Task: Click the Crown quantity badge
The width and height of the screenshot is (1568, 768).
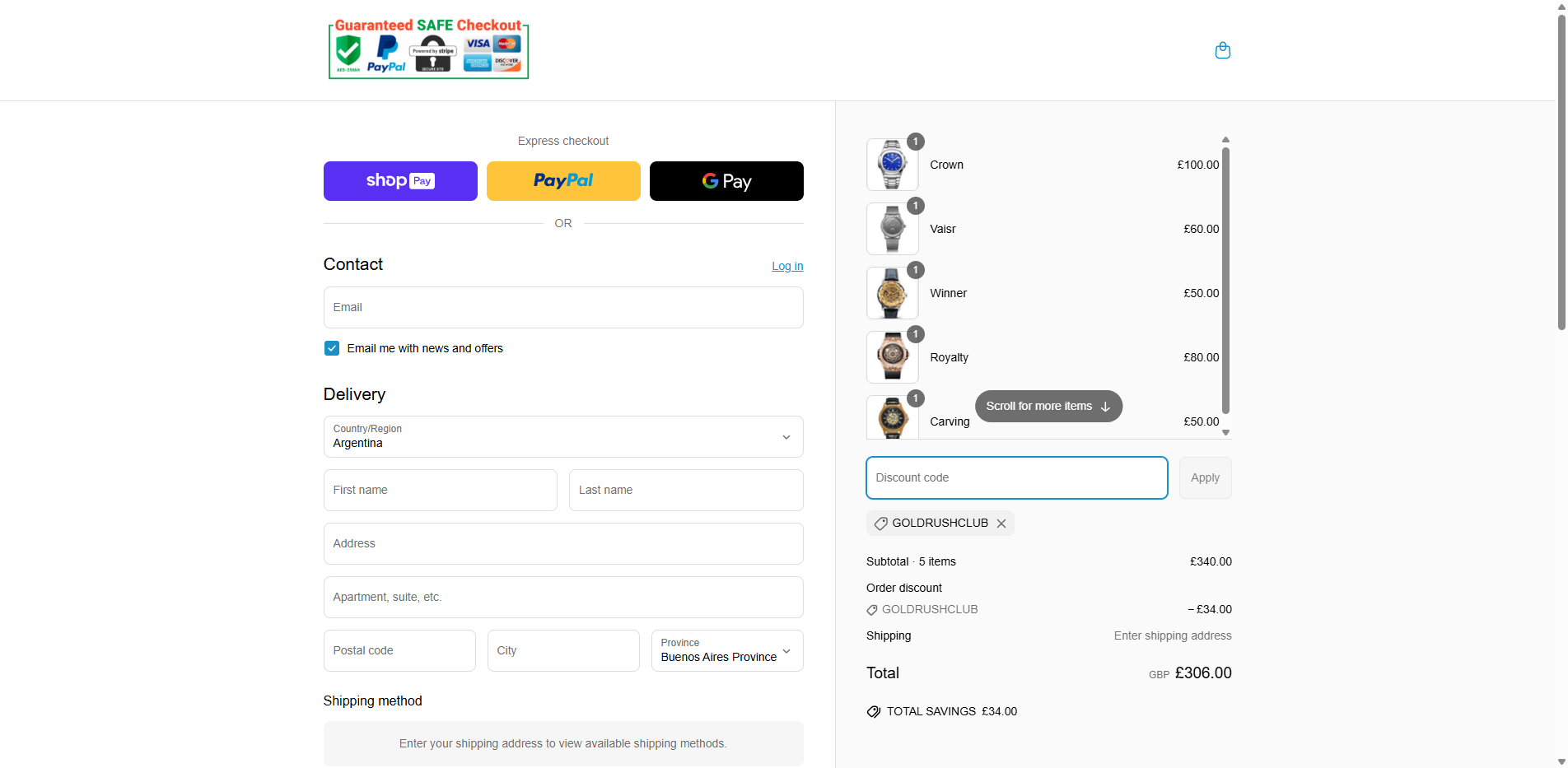Action: 916,142
